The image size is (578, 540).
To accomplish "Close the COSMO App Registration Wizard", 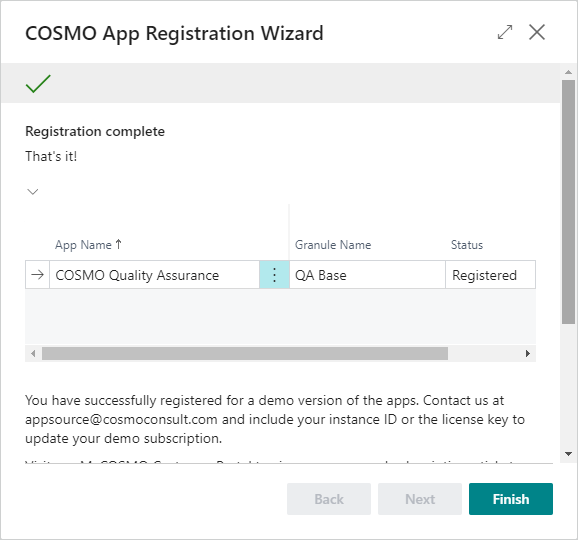I will pyautogui.click(x=537, y=32).
